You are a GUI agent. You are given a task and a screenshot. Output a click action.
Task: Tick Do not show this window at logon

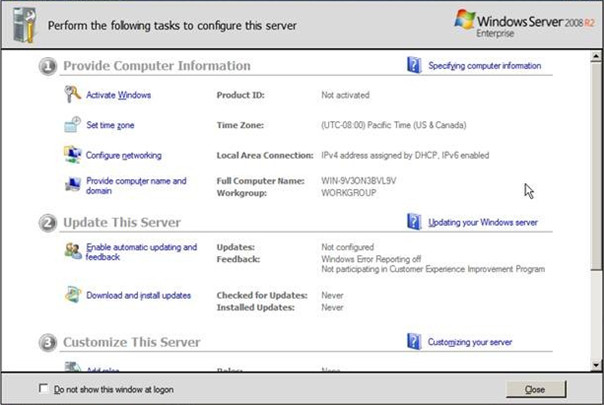(44, 388)
